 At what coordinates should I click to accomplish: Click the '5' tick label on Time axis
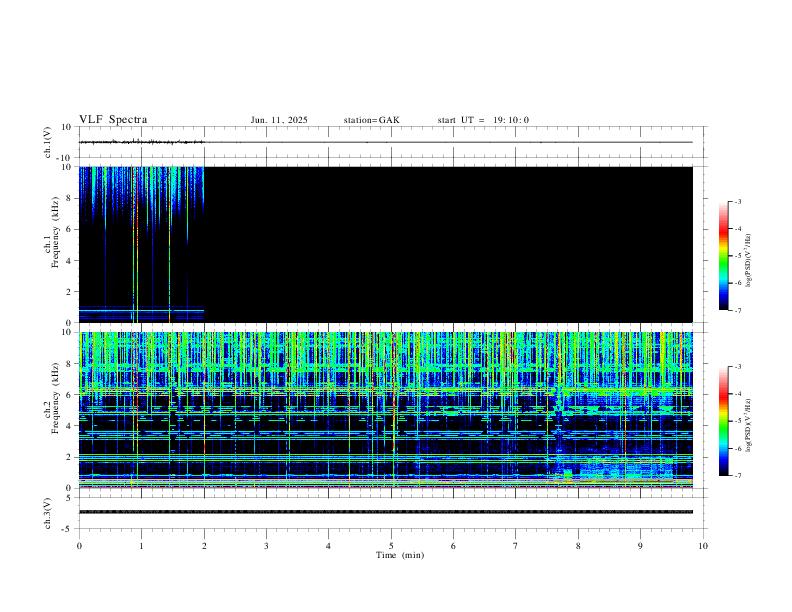click(x=391, y=546)
